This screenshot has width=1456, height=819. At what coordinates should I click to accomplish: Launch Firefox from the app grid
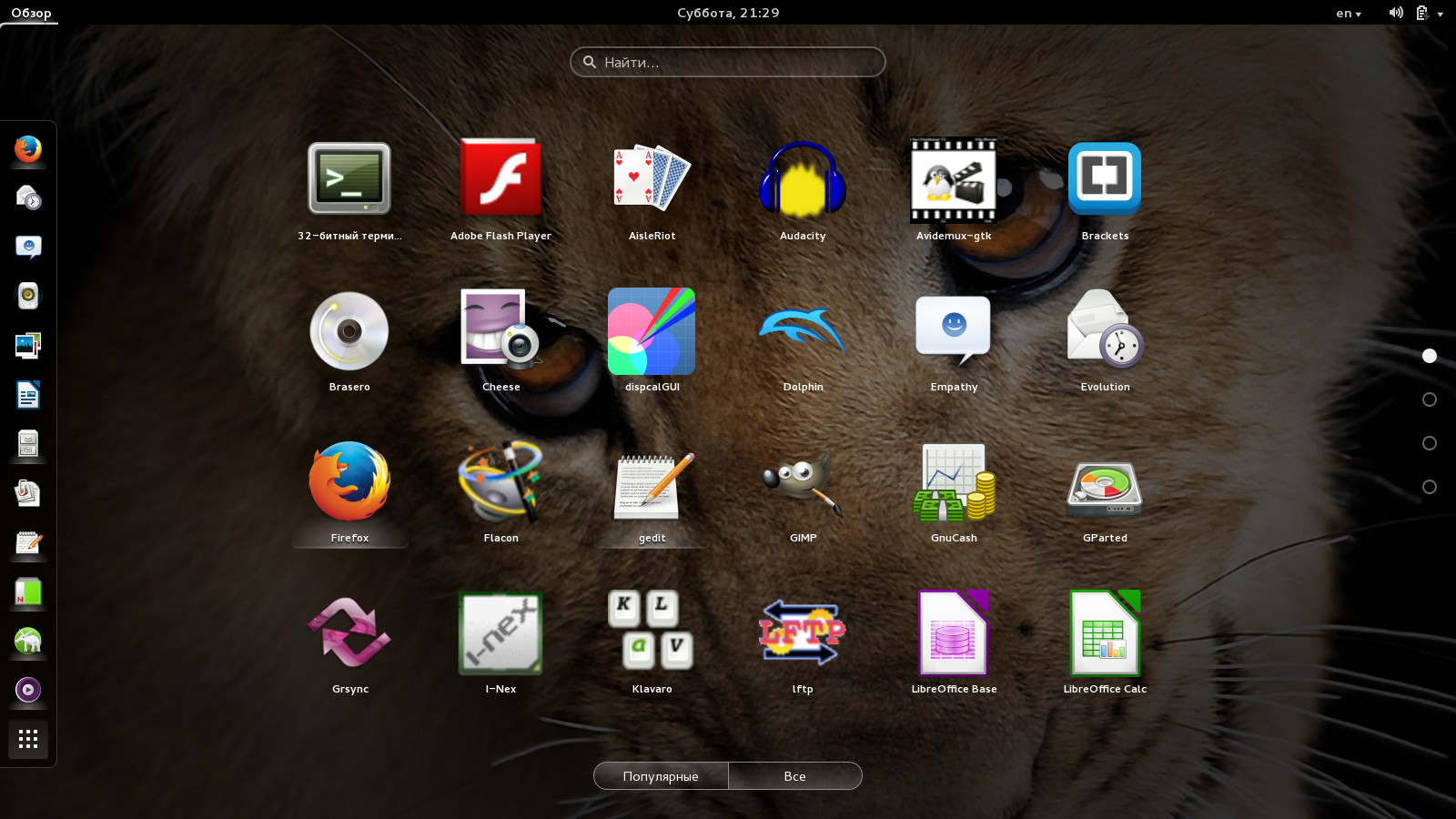click(x=349, y=481)
